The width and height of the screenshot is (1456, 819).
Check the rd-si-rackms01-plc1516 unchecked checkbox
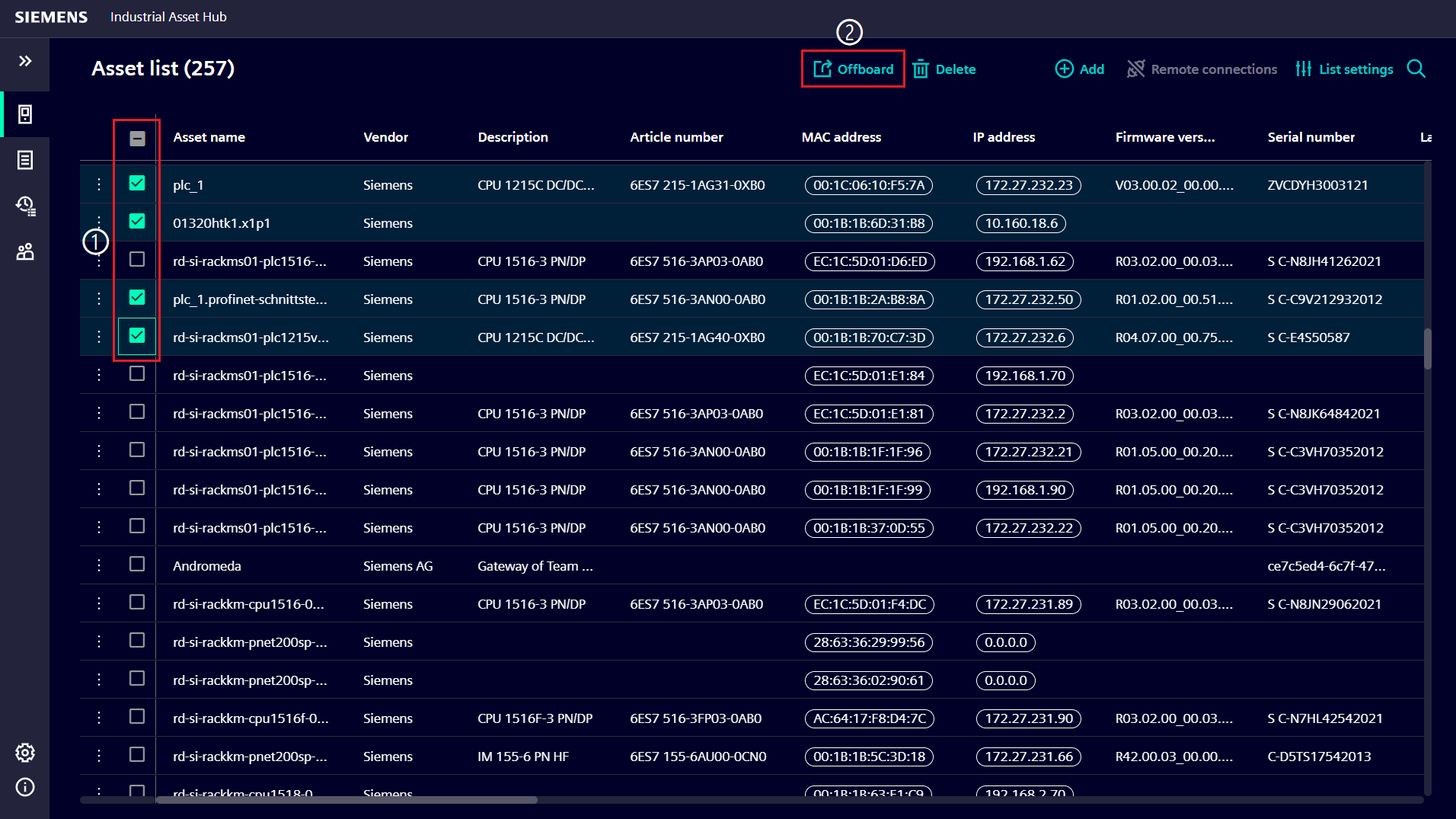[137, 259]
